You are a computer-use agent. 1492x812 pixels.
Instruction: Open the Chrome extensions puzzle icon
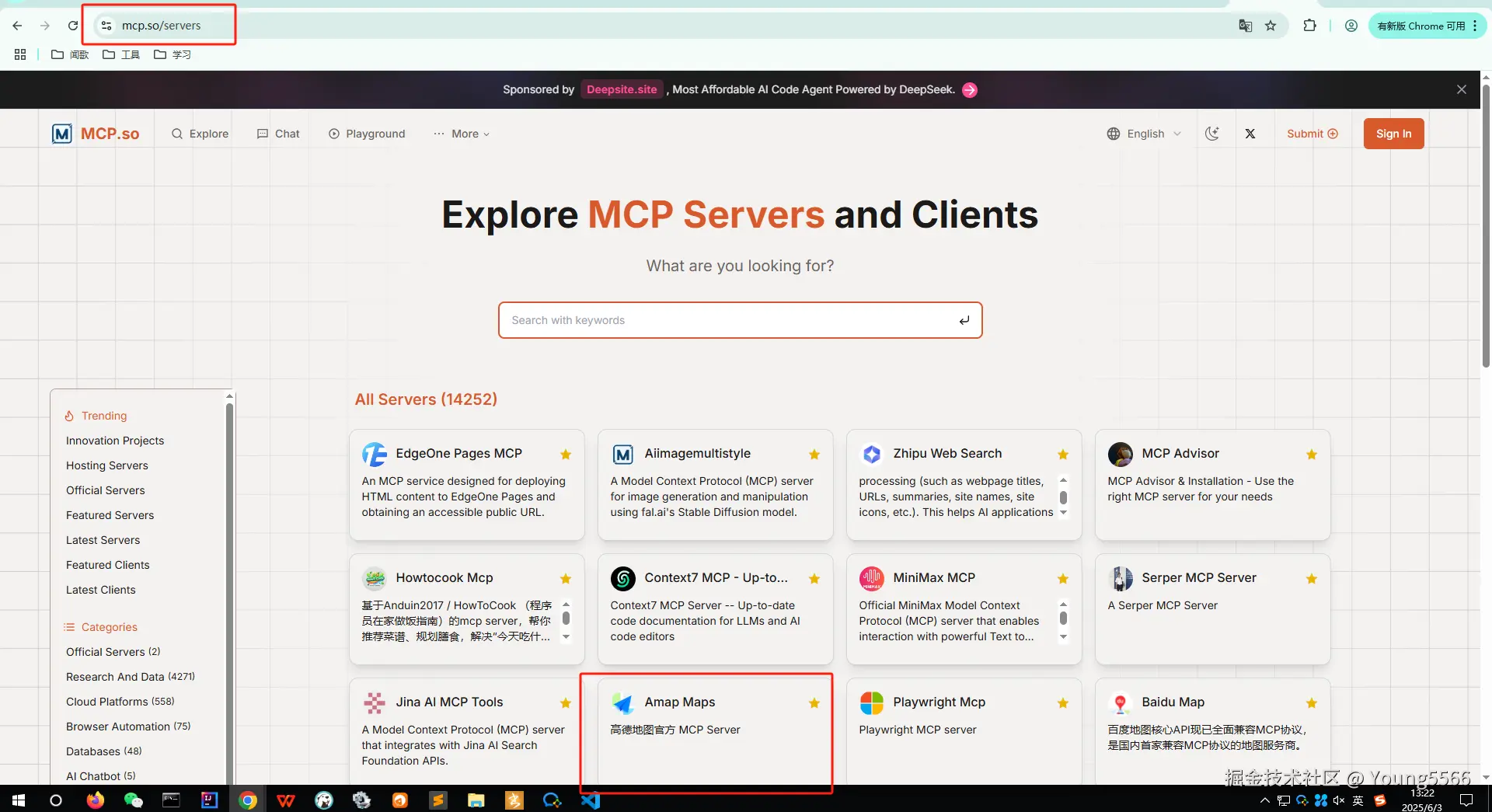point(1310,26)
